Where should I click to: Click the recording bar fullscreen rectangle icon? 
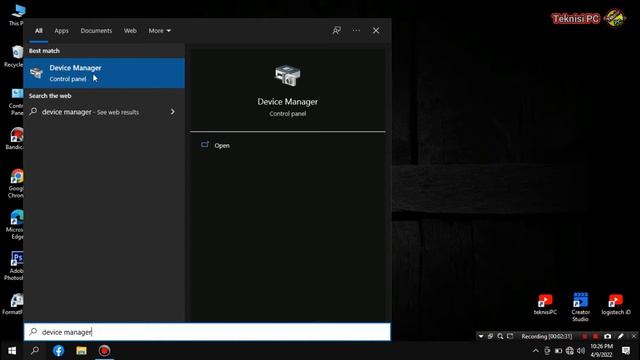tap(510, 336)
